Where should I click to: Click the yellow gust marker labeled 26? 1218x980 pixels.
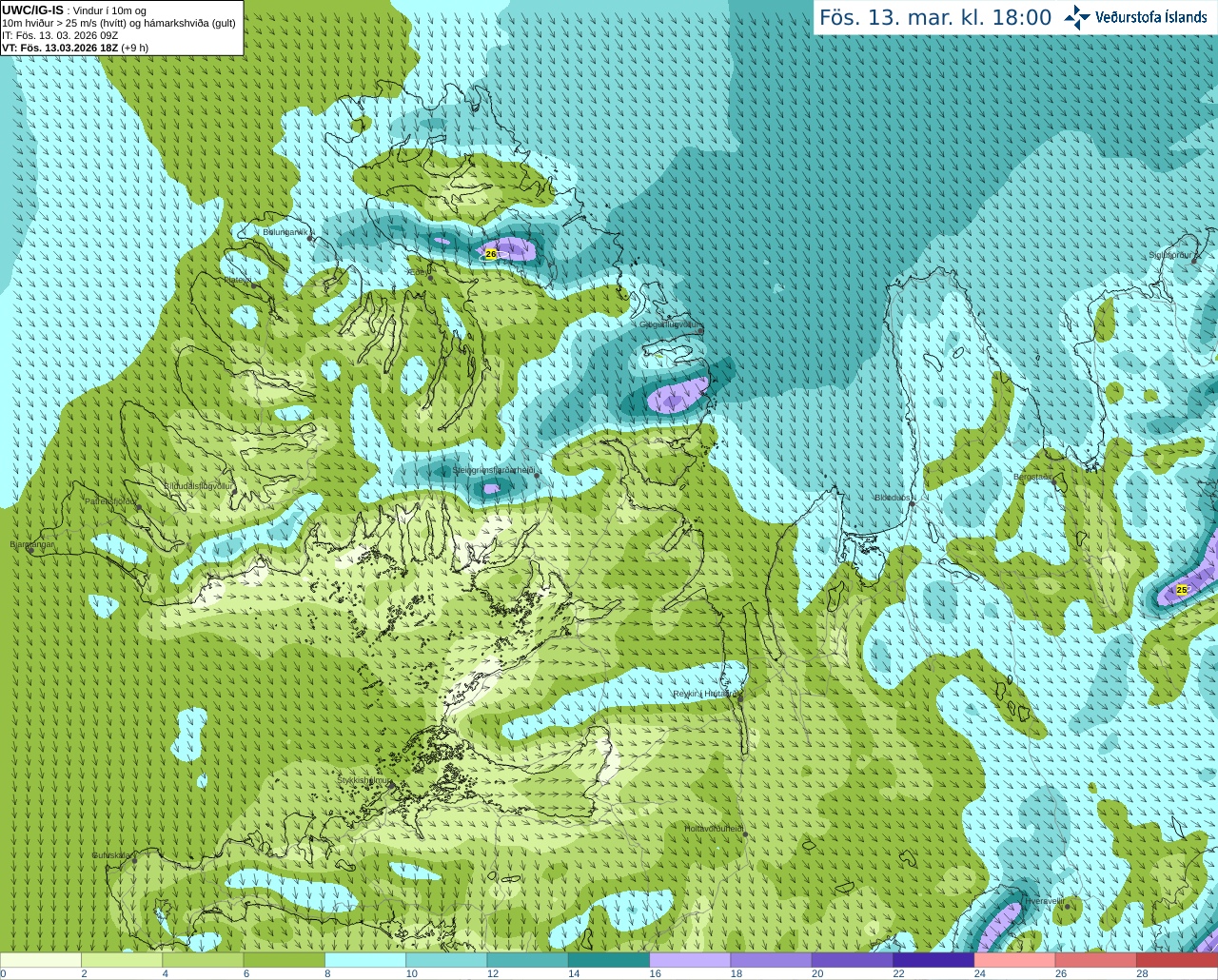(x=491, y=254)
